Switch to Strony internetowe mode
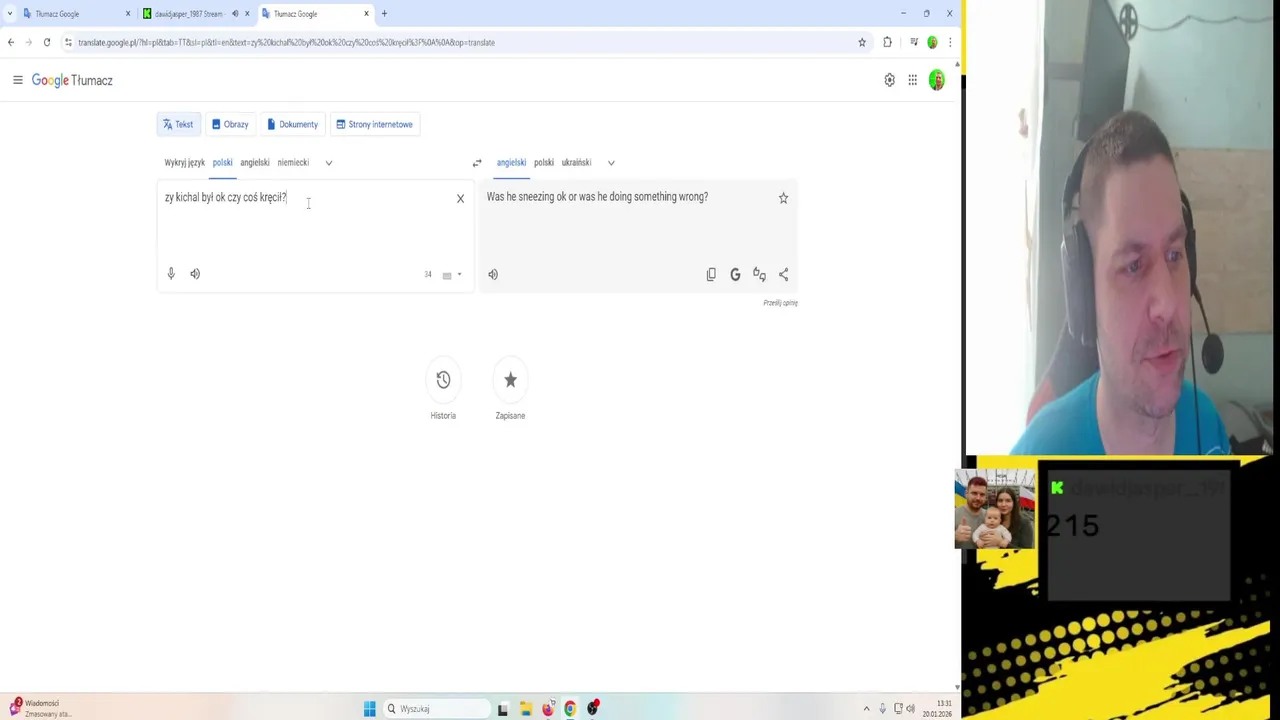Screen dimensions: 1280x720 coord(374,124)
